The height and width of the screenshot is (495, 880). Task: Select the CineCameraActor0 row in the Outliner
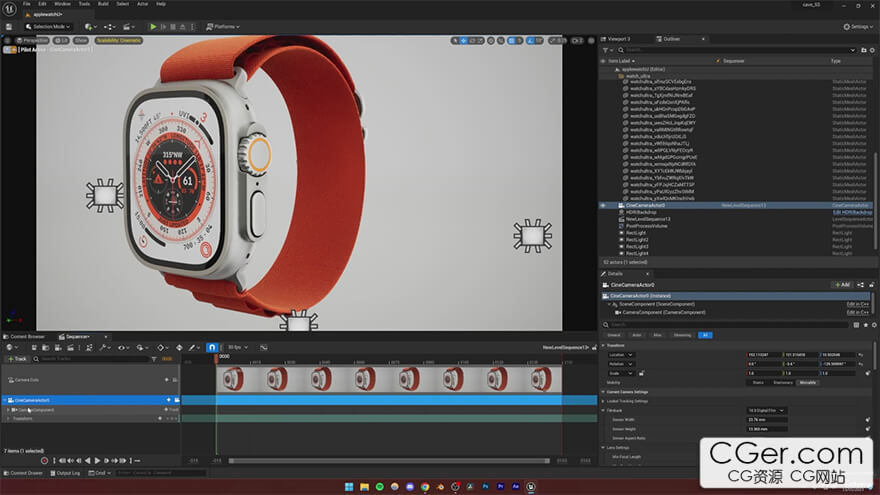pyautogui.click(x=736, y=205)
